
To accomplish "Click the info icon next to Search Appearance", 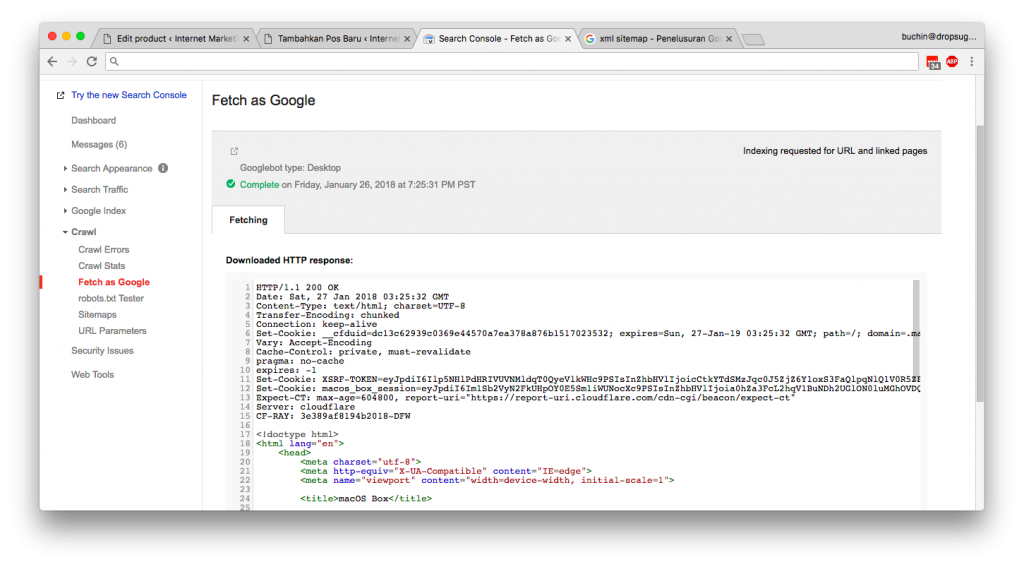I will [163, 168].
